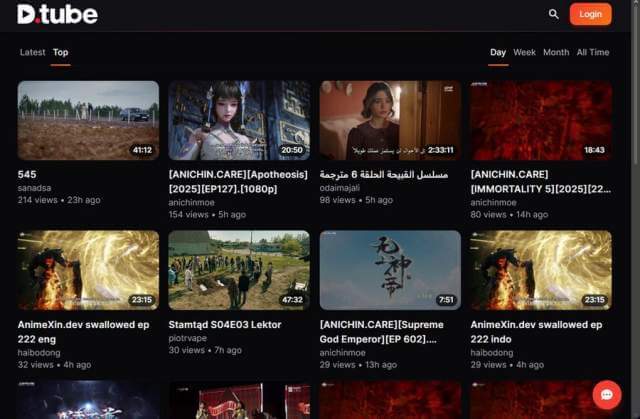The image size is (640, 419).
Task: Click the 18:43 duration badge
Action: click(594, 150)
